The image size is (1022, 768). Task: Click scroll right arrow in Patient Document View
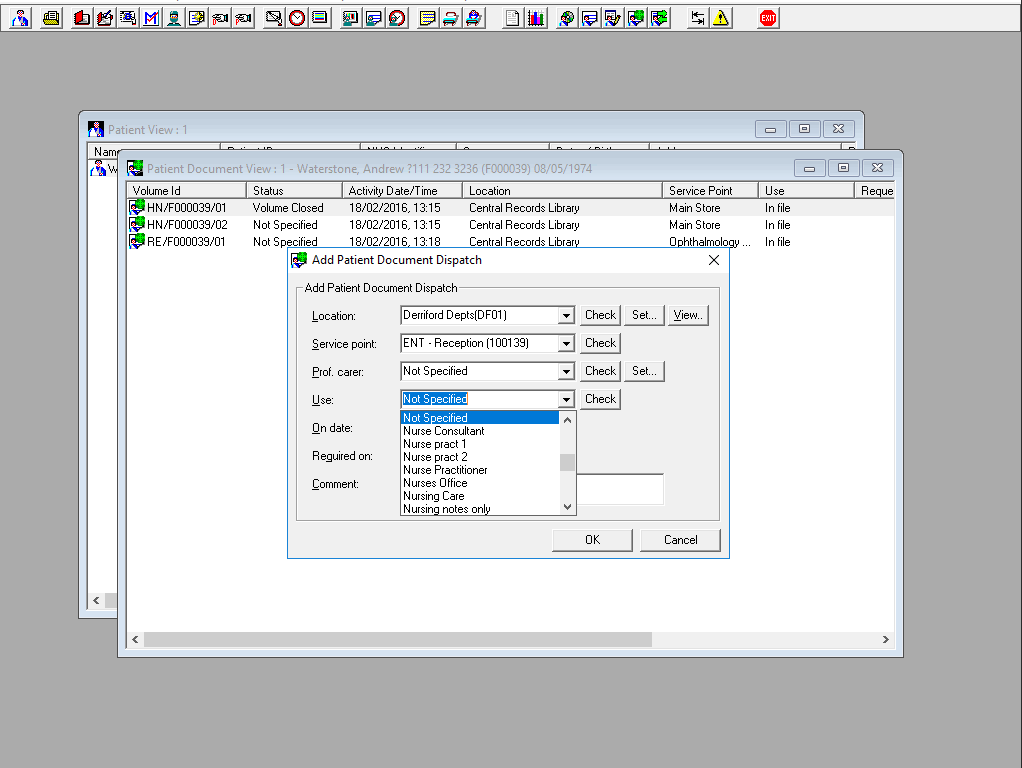pos(885,640)
